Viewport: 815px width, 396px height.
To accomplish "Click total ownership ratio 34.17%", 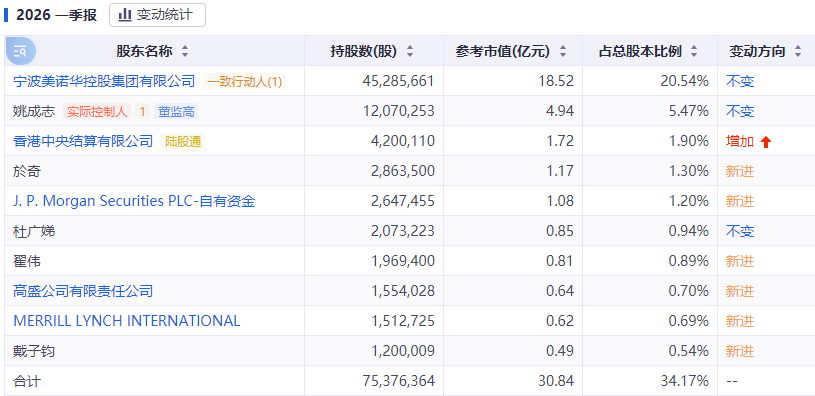I will 685,381.
